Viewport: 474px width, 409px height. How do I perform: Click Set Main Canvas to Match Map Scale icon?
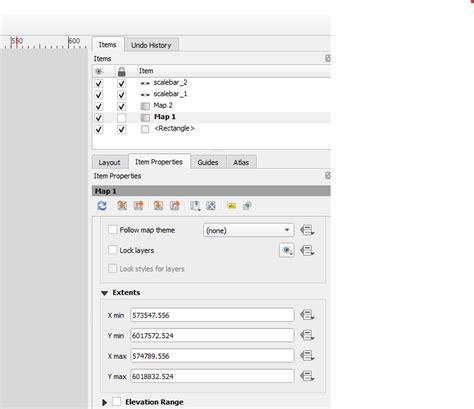point(175,206)
